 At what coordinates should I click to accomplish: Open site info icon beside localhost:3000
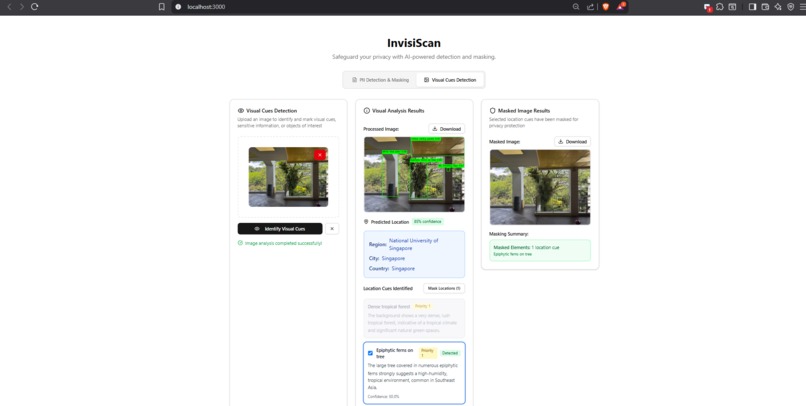tap(178, 7)
